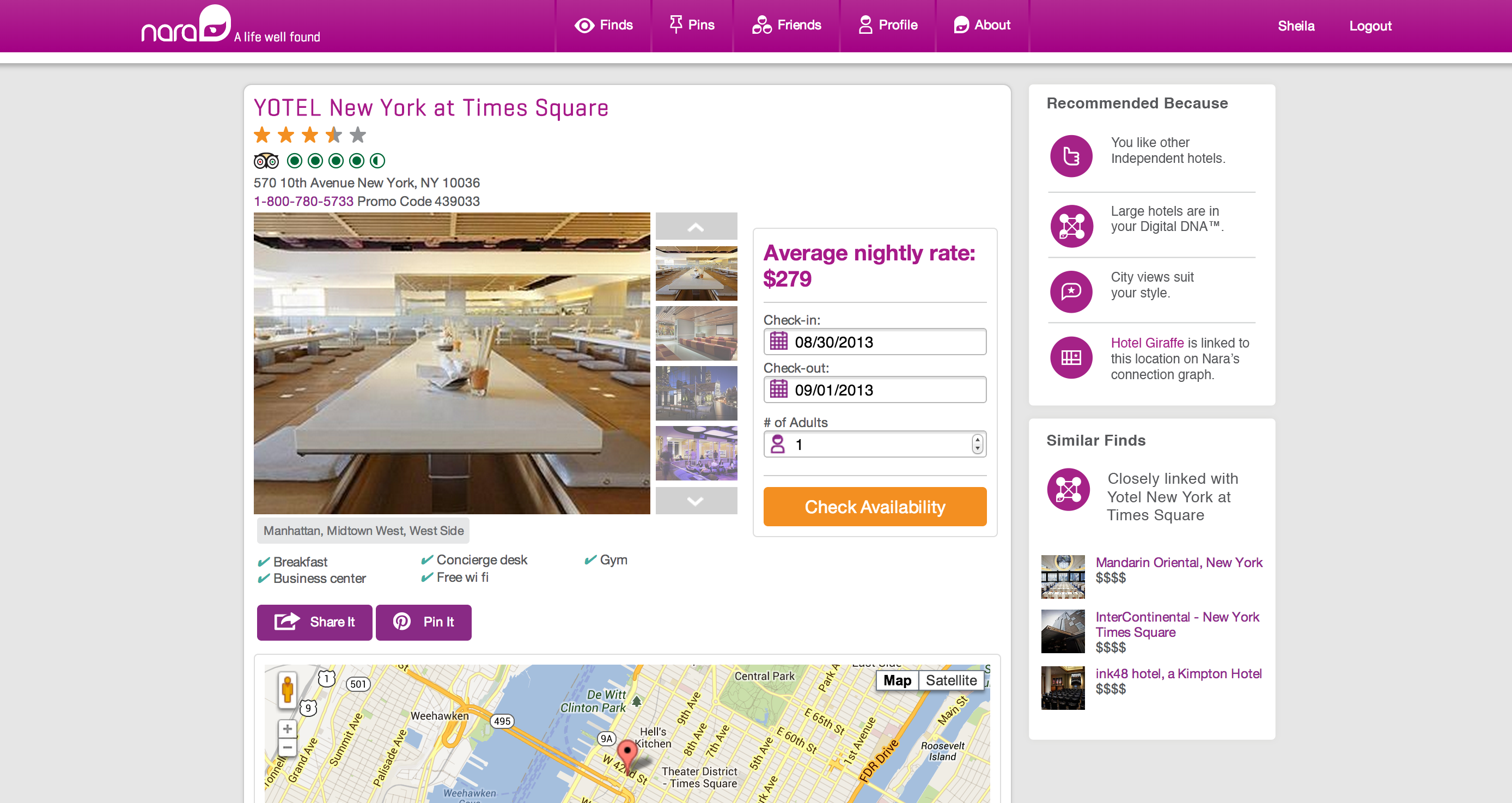
Task: Select the night skyline thumbnail photo
Action: click(x=696, y=393)
